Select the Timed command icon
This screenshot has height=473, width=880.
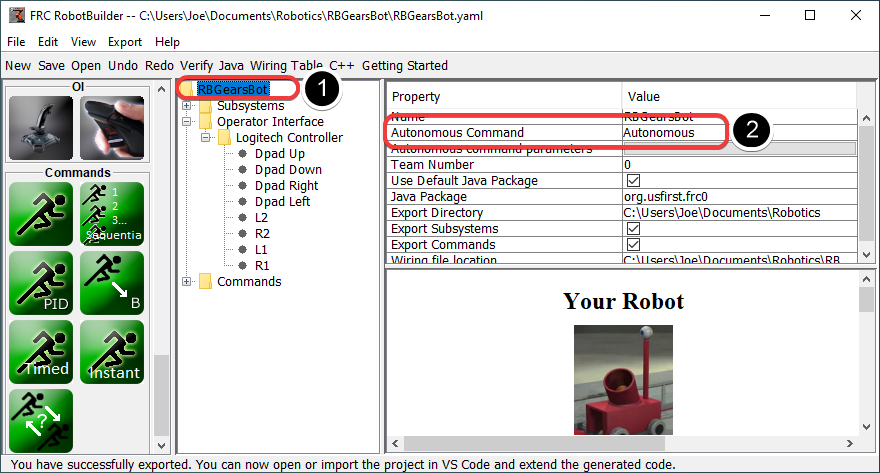click(x=41, y=352)
